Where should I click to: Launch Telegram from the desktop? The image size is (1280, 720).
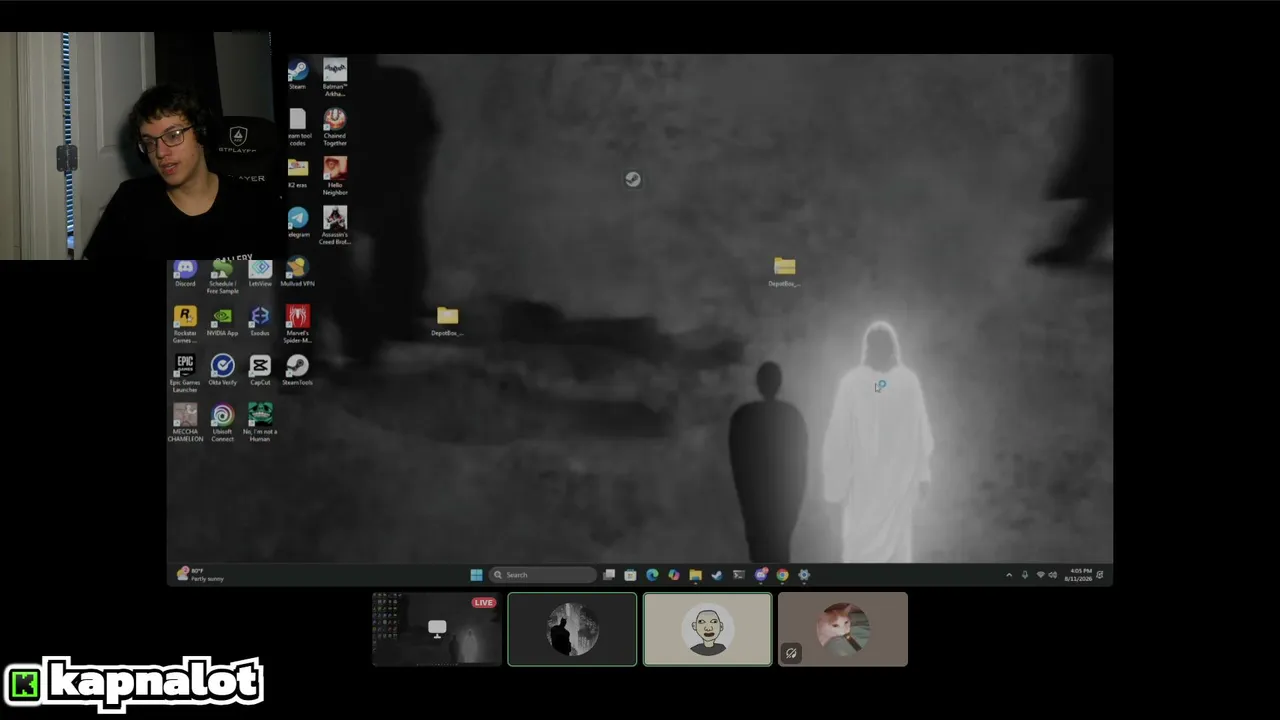tap(298, 222)
